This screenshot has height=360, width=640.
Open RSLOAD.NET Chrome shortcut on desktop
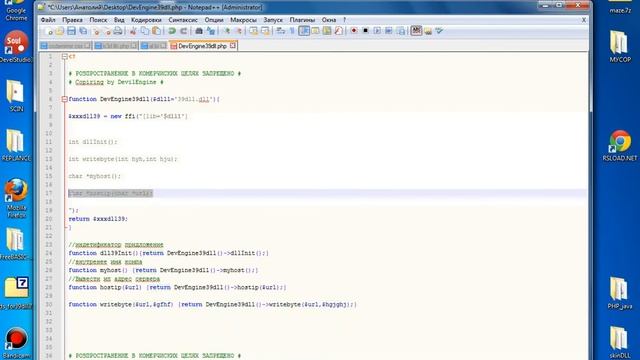pyautogui.click(x=620, y=146)
